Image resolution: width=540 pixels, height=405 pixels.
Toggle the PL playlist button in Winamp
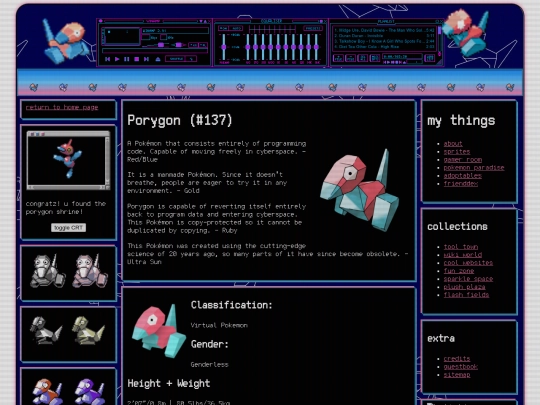[203, 45]
